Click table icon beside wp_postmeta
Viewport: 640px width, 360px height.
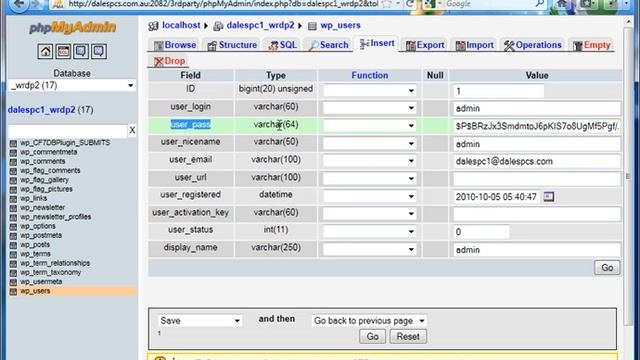coord(13,236)
